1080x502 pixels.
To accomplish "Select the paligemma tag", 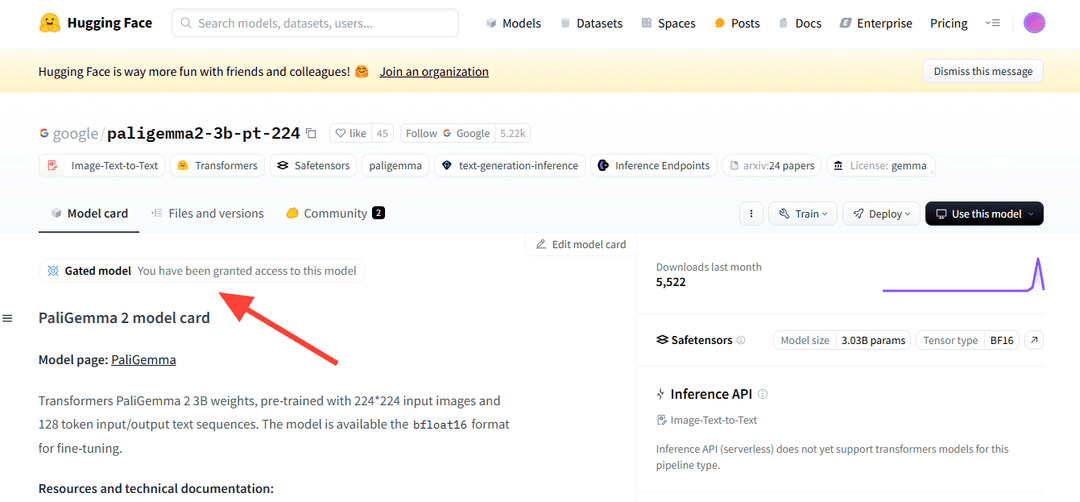I will tap(395, 165).
